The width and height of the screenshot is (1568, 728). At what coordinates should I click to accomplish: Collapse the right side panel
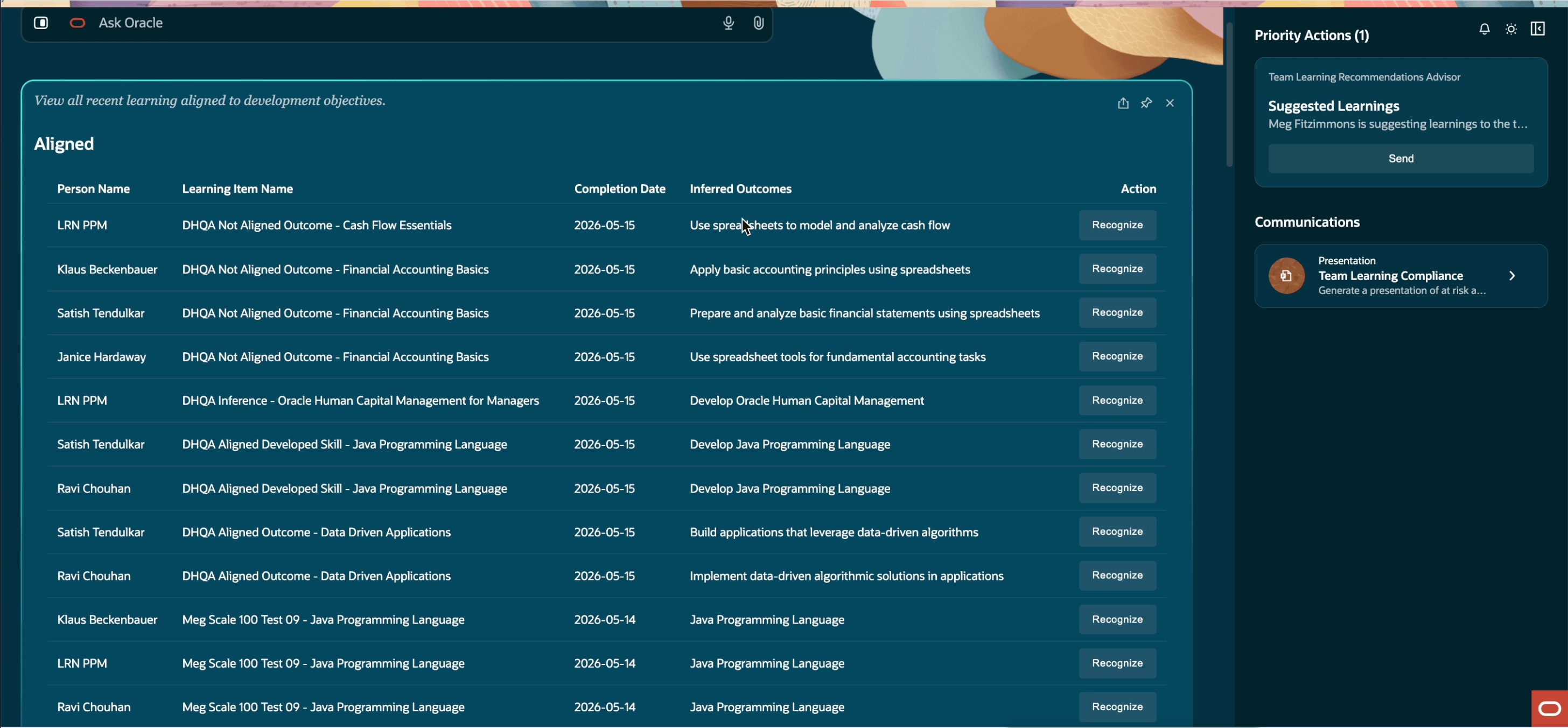(1537, 29)
